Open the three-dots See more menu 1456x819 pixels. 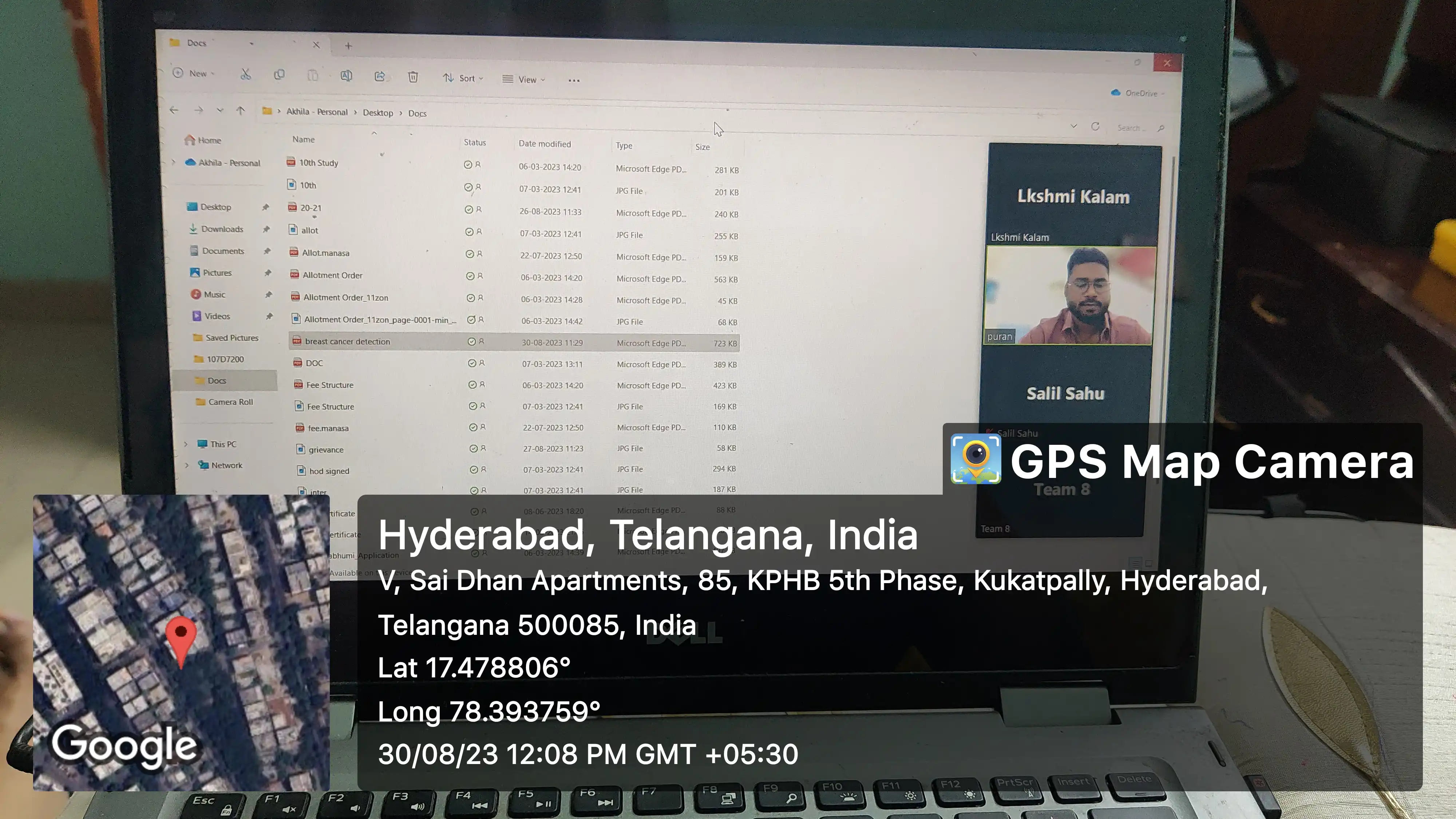pos(574,80)
